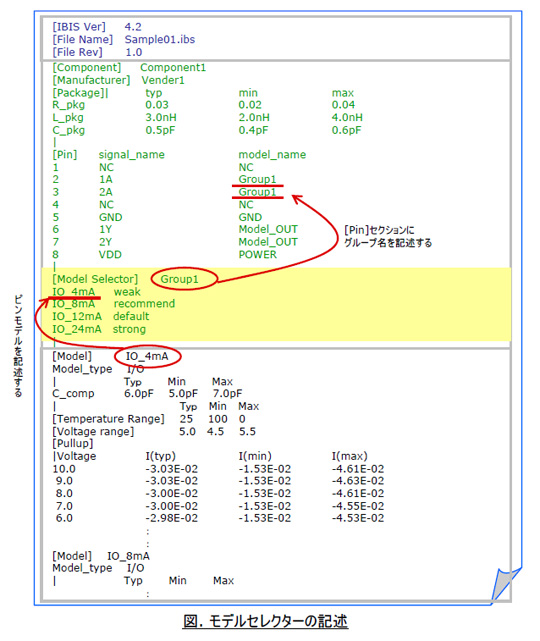Click the IO_24mA entry

pos(77,329)
